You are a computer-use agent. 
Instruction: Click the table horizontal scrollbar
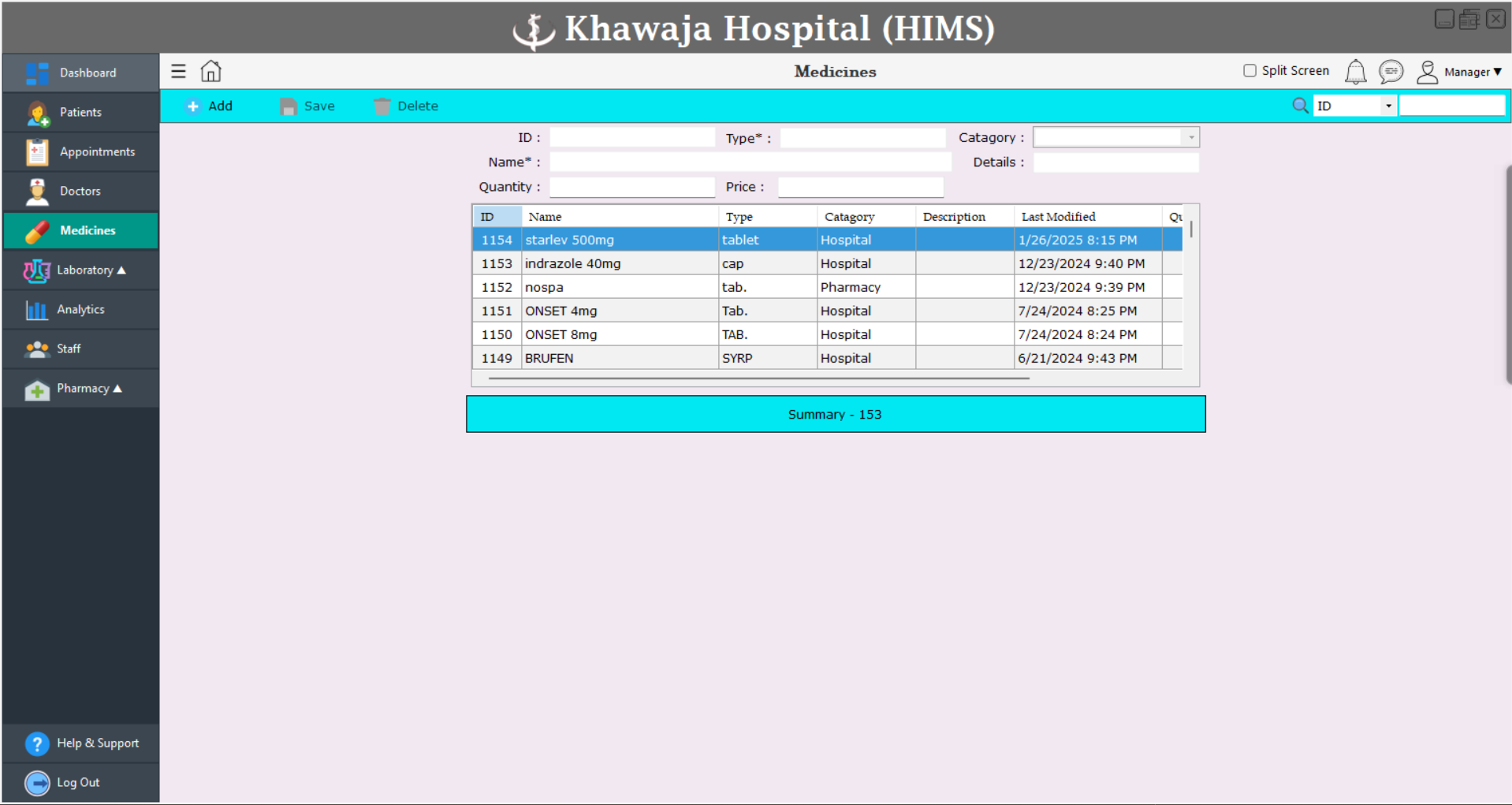coord(758,378)
